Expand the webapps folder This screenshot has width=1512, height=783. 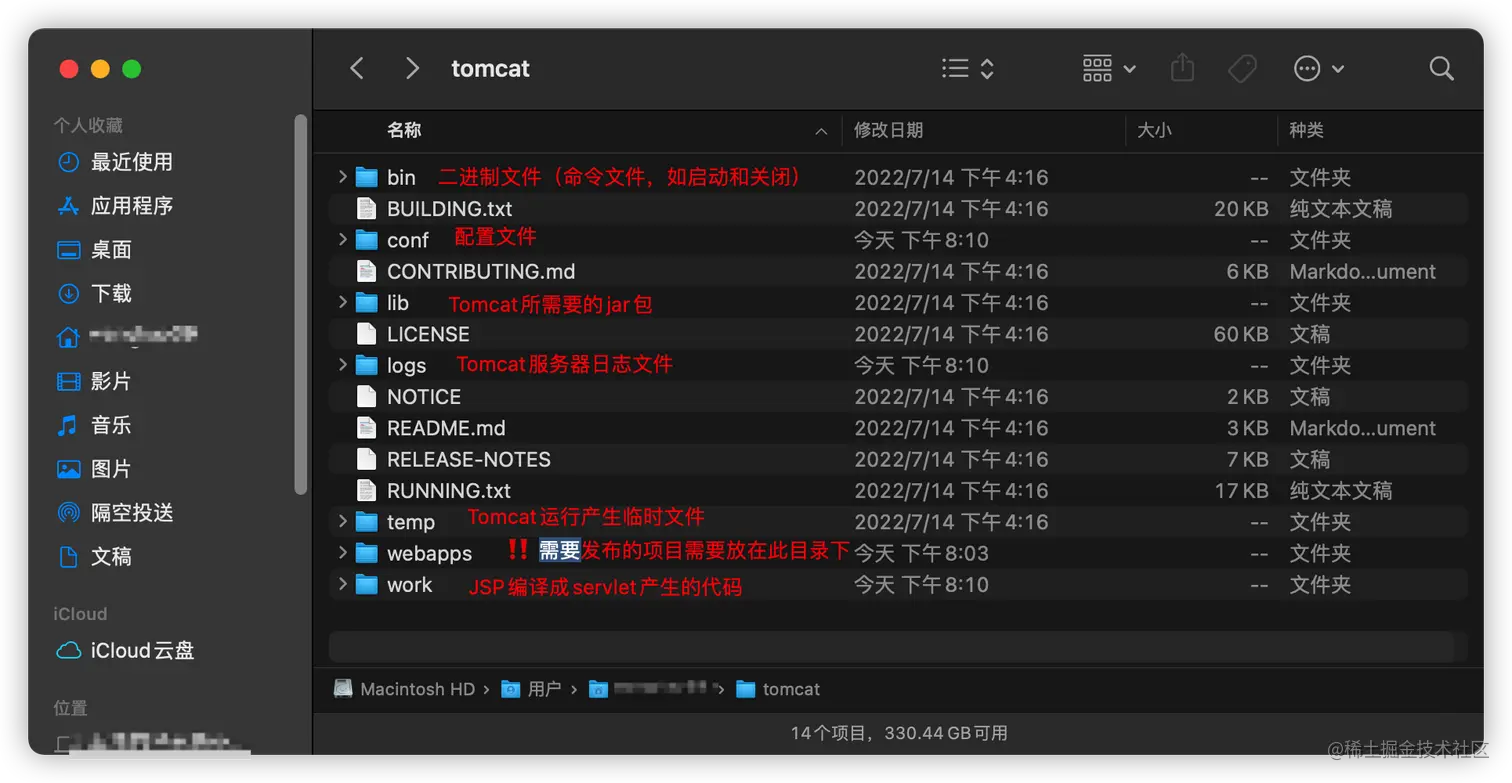(x=342, y=553)
